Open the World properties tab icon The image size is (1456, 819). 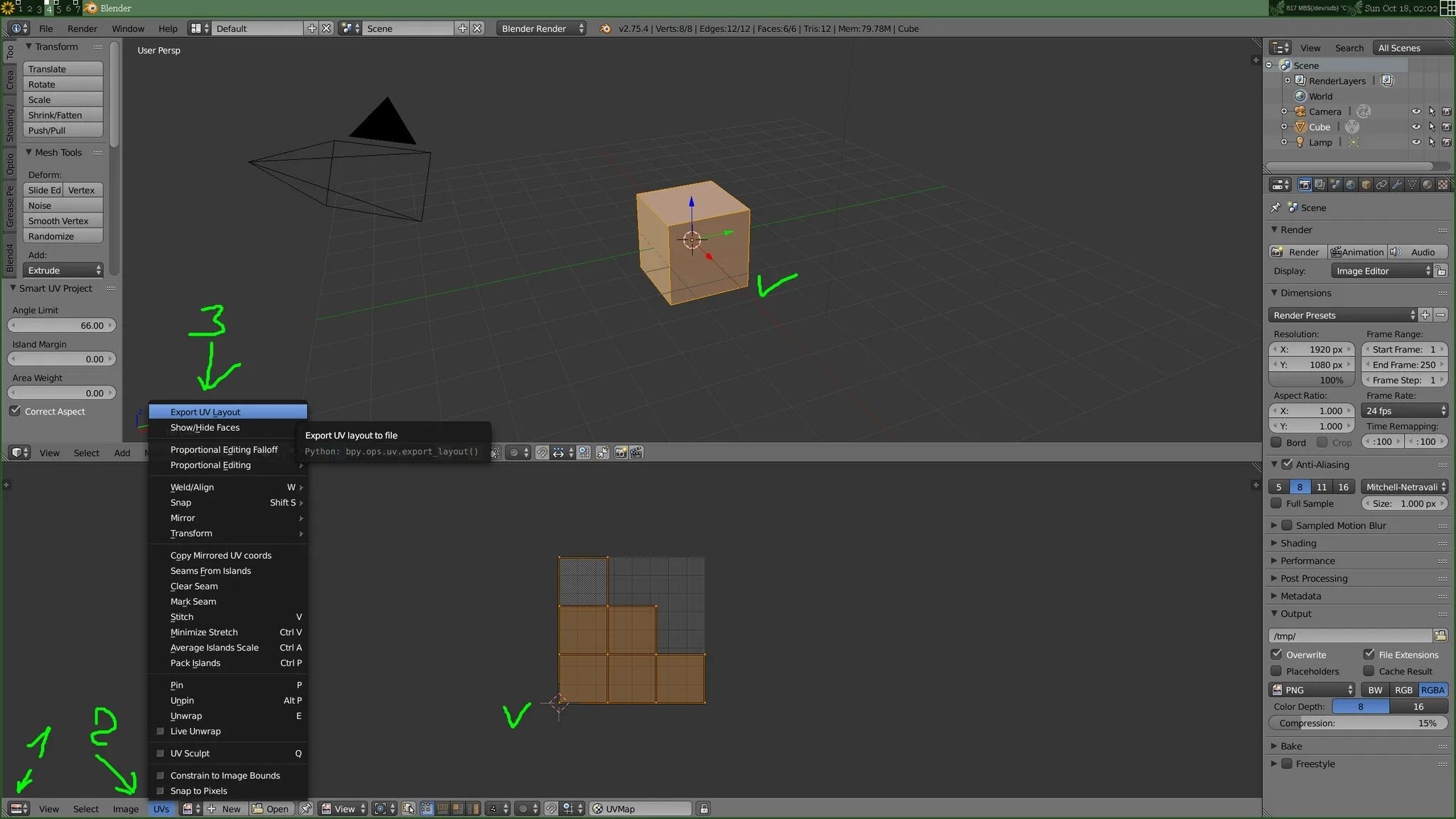1351,185
